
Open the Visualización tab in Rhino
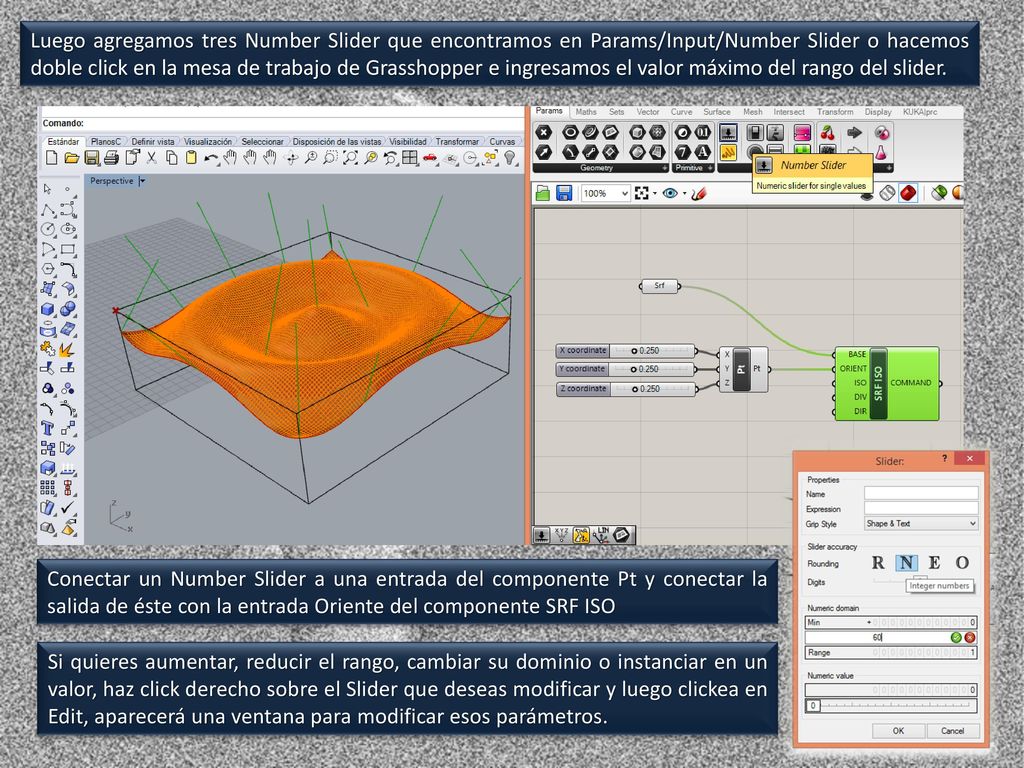click(x=208, y=142)
